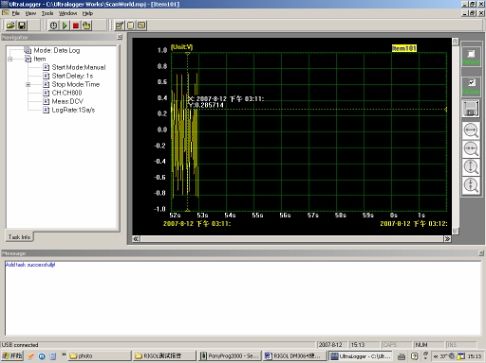486x363 pixels.
Task: Open the File menu
Action: coord(16,13)
